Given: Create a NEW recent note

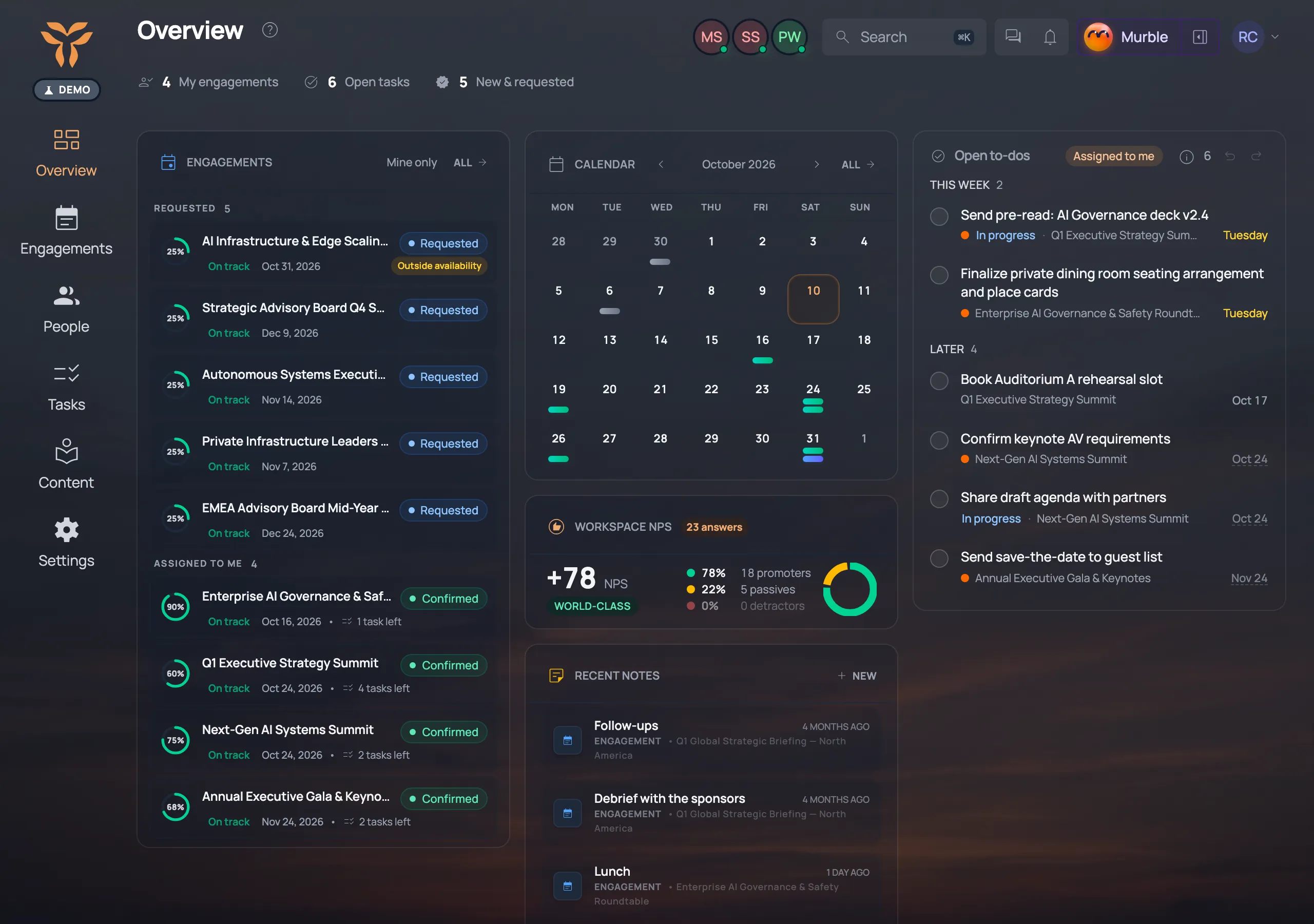Looking at the screenshot, I should point(857,676).
